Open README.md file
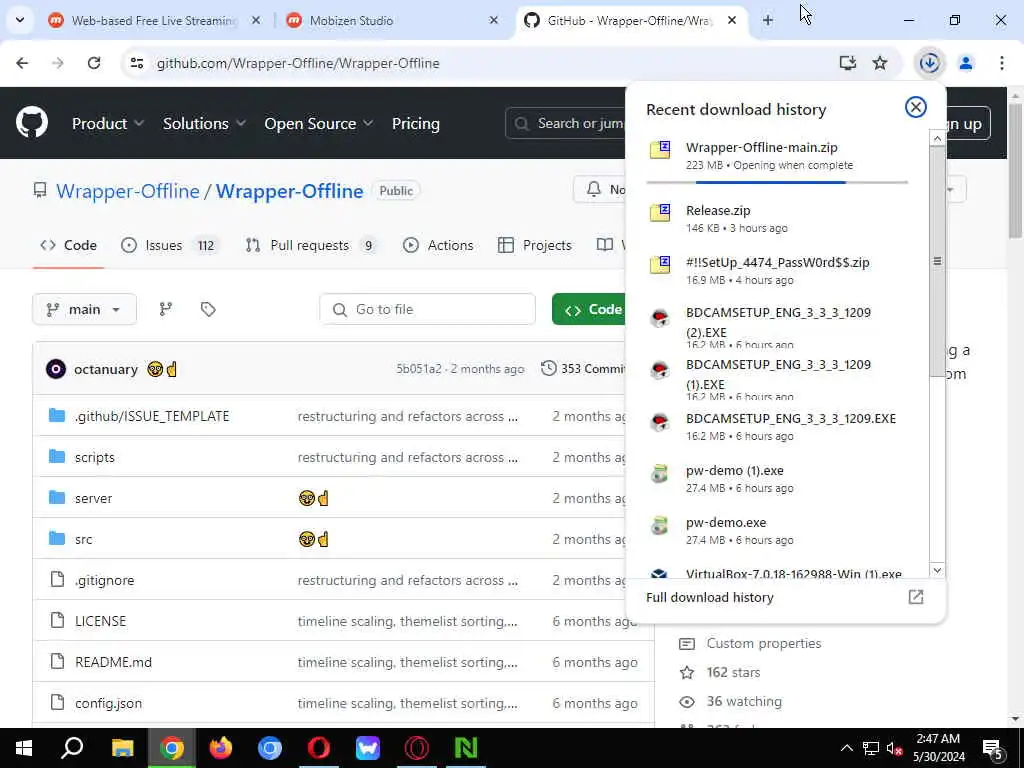This screenshot has height=768, width=1024. pos(113,662)
